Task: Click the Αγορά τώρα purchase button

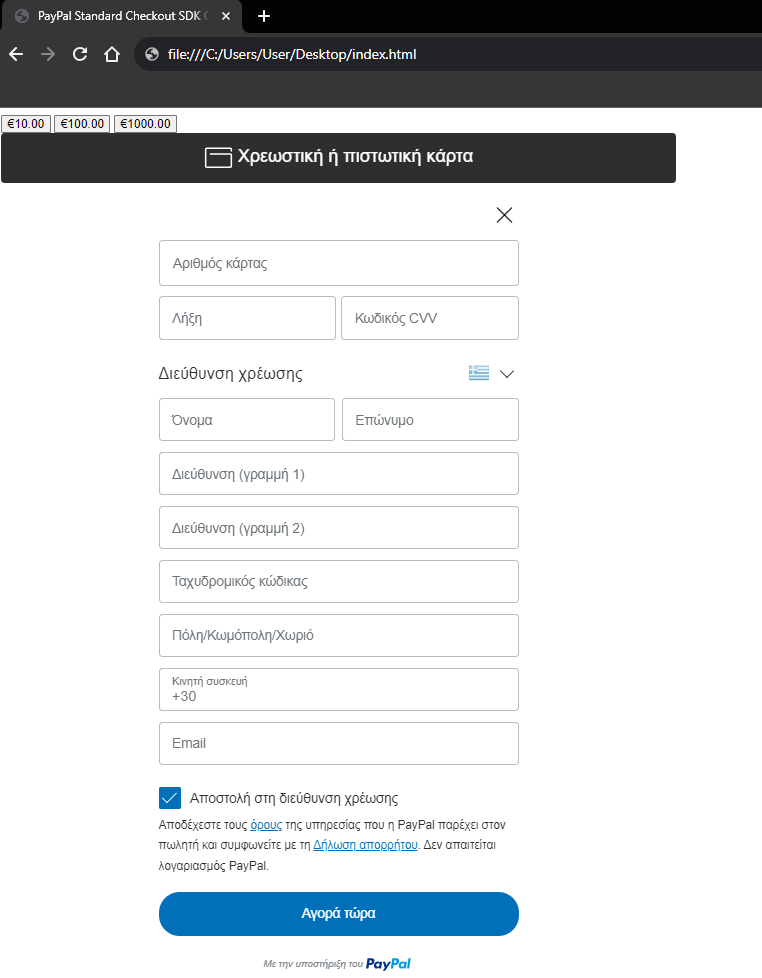Action: pos(338,913)
